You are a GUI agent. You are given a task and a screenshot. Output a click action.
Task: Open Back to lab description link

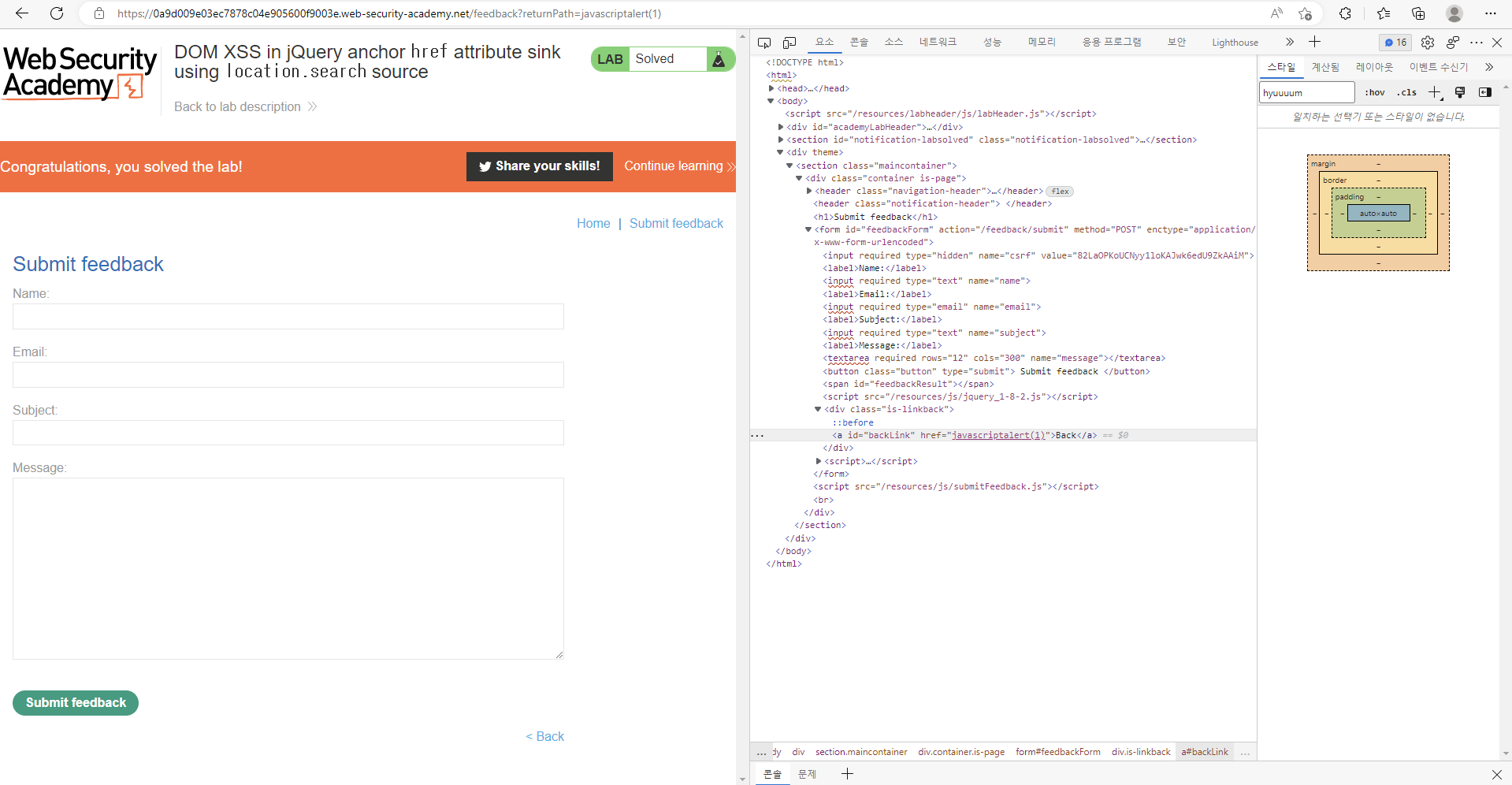coord(245,106)
